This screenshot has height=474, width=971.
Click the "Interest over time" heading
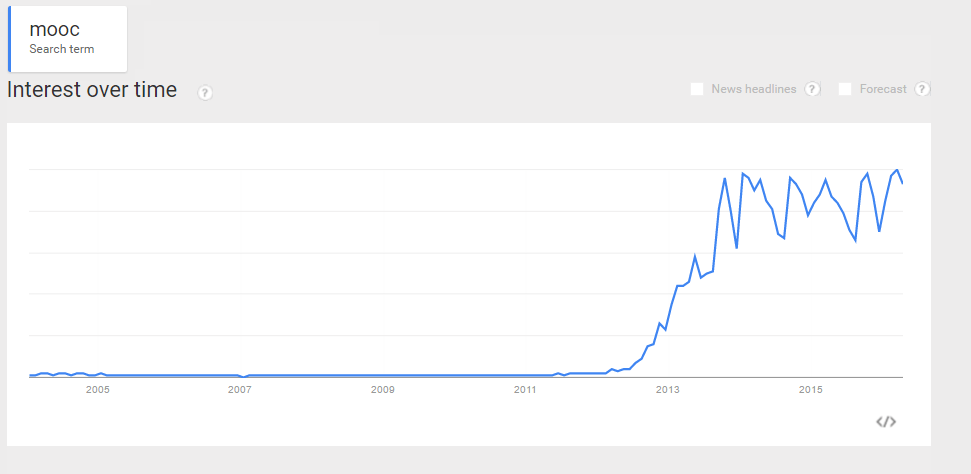coord(92,90)
